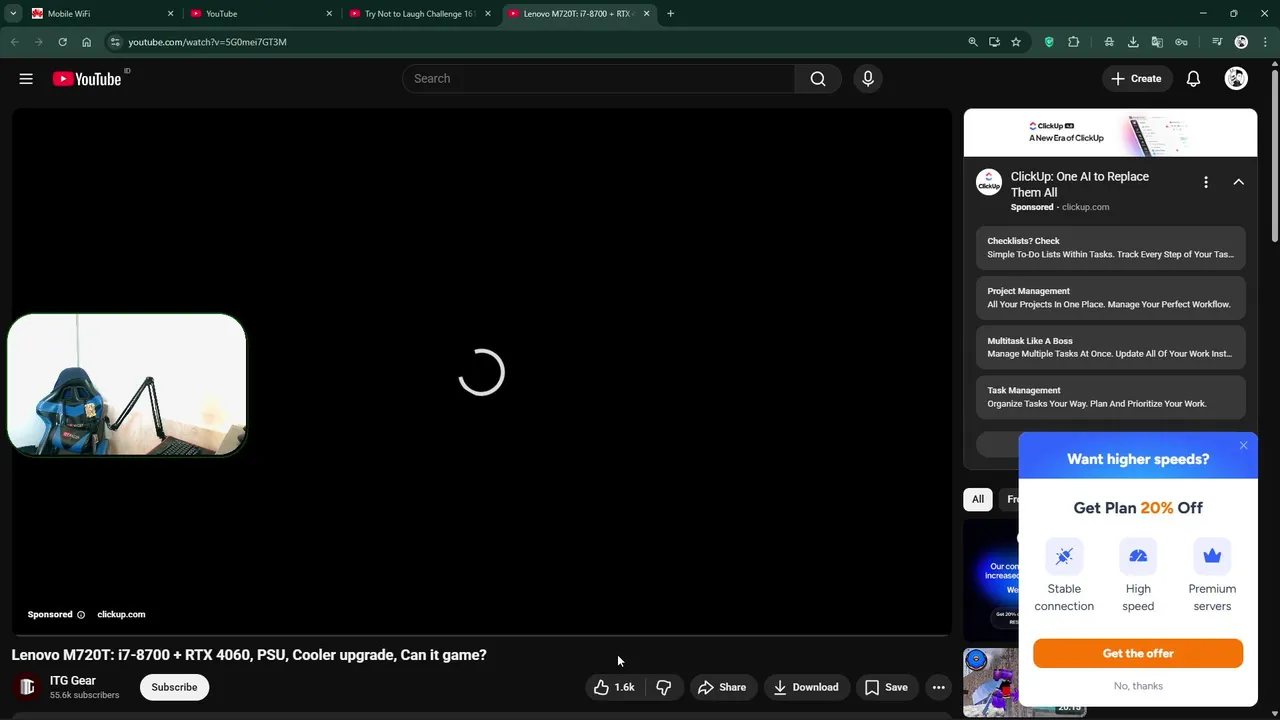1280x720 pixels.
Task: Open more actions ellipsis below the video
Action: [x=938, y=687]
